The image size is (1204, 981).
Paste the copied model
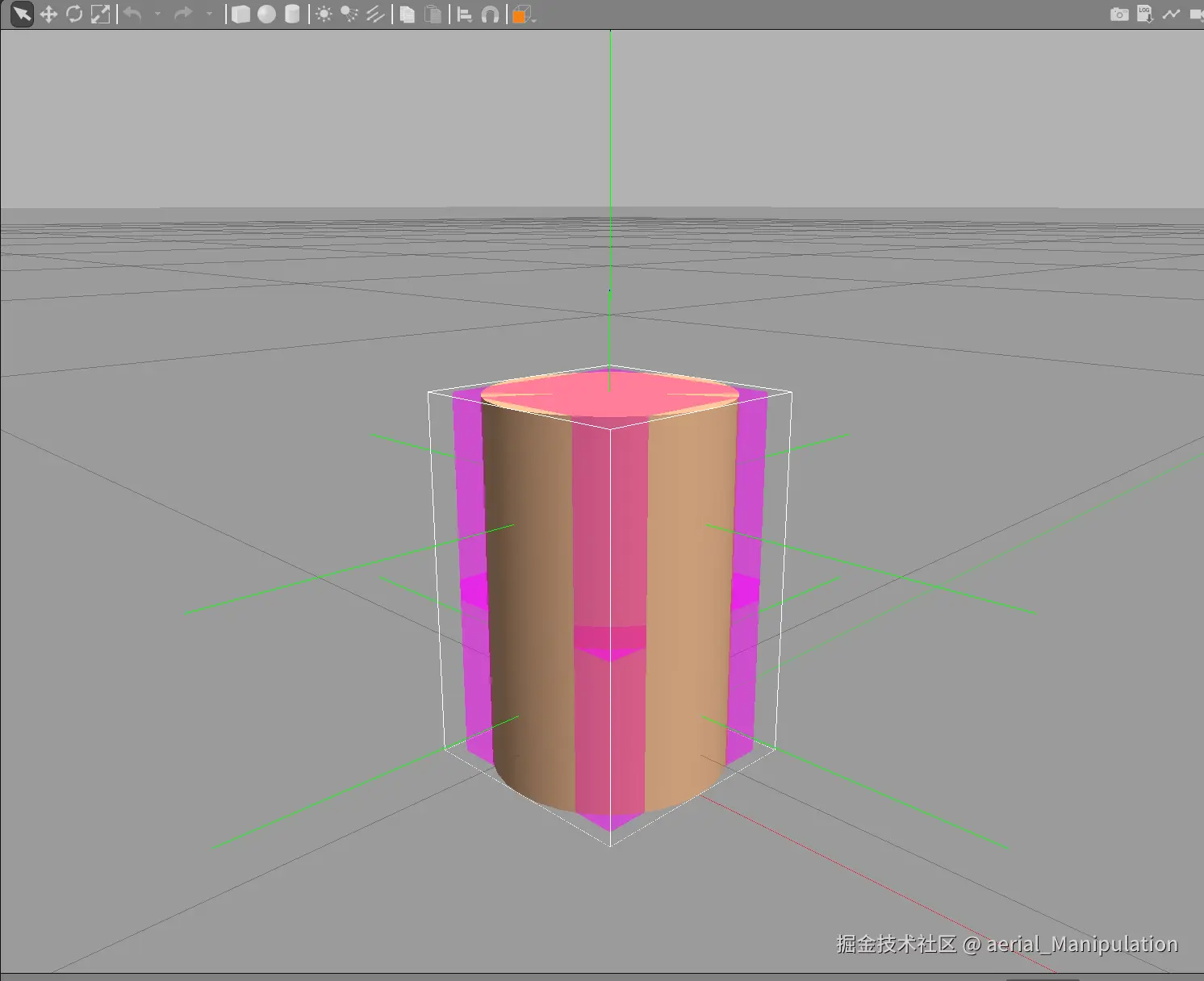tap(433, 15)
